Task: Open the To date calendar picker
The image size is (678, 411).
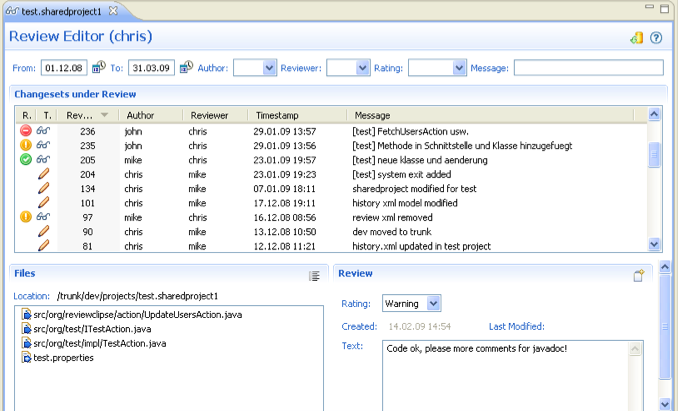Action: point(186,67)
